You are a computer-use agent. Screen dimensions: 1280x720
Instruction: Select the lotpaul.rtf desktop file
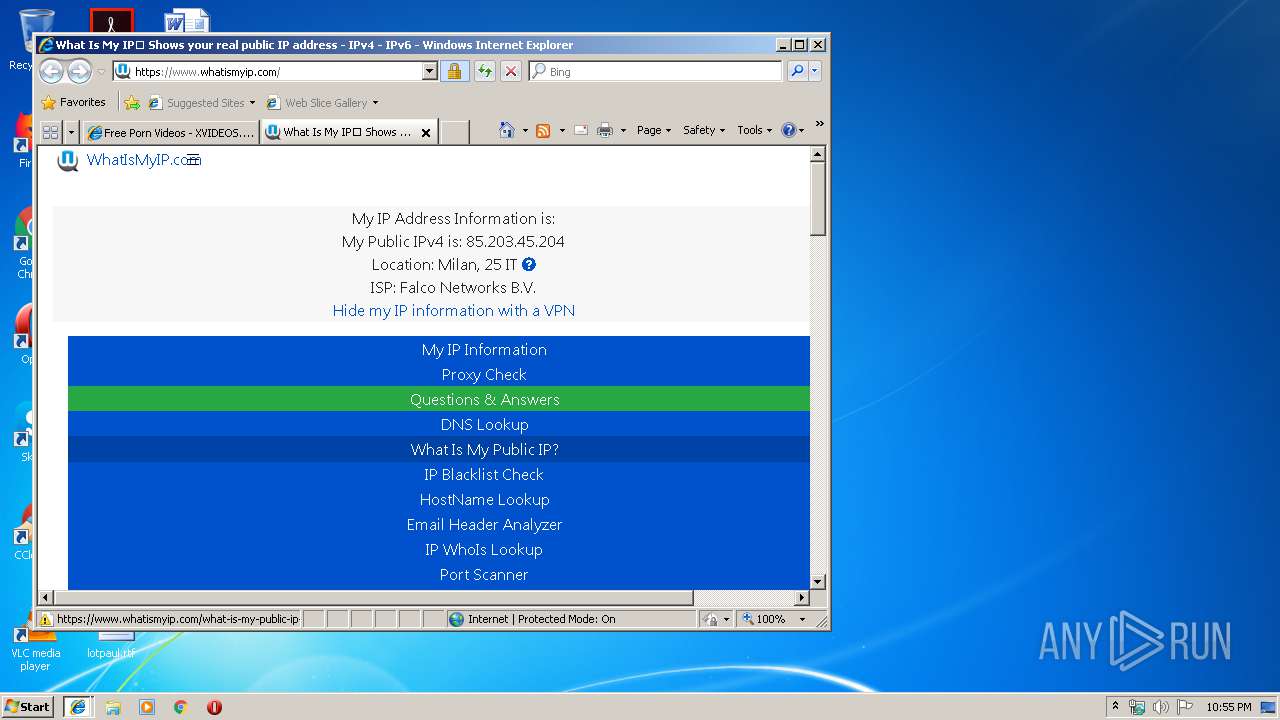(x=111, y=644)
